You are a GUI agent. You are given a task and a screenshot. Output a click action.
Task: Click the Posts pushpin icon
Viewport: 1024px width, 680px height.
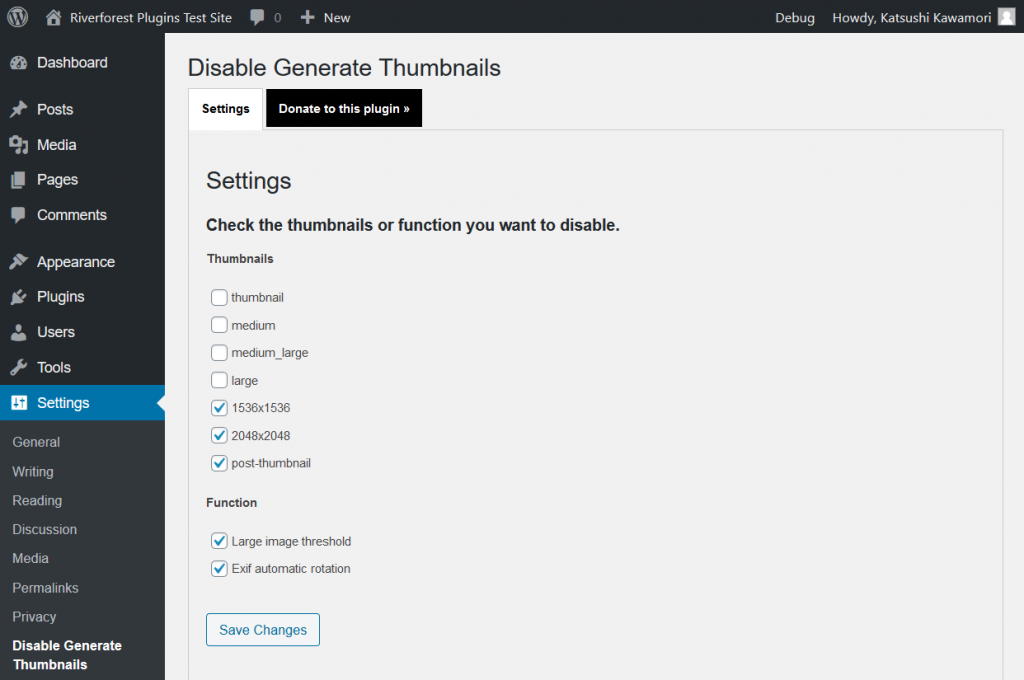pos(18,110)
